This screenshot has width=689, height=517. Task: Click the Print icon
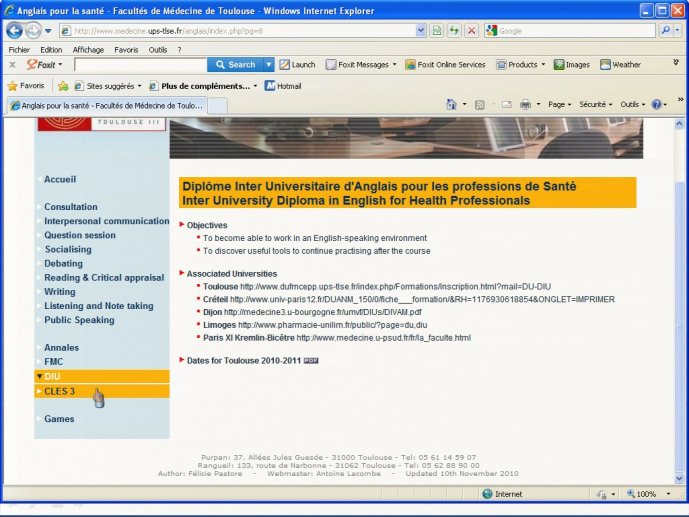coord(525,105)
